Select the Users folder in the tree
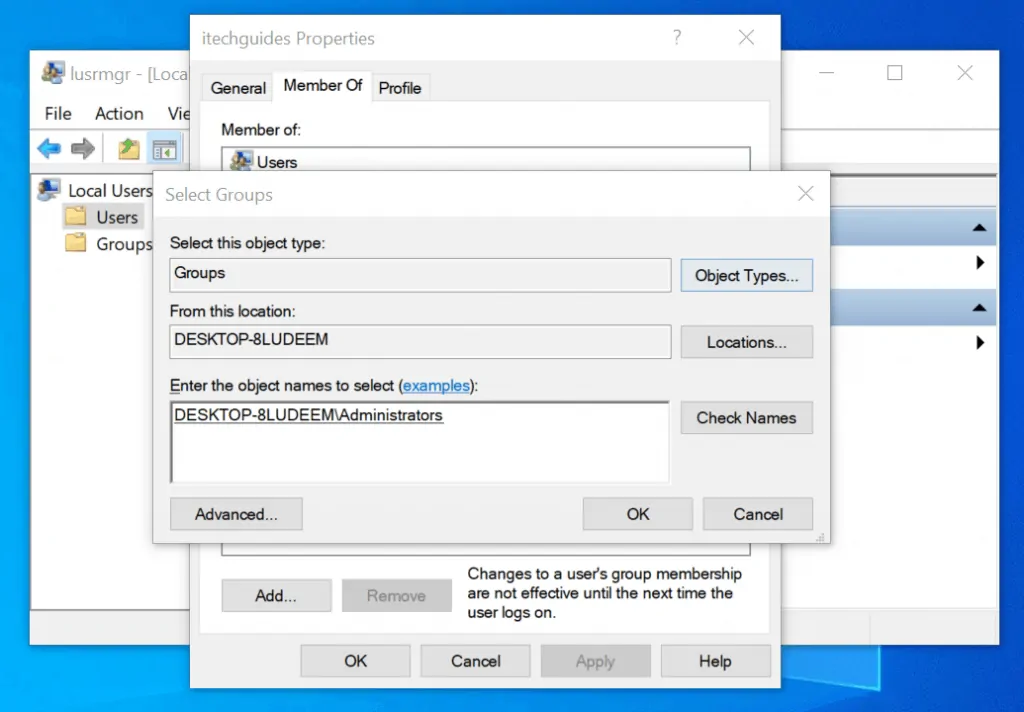The height and width of the screenshot is (712, 1024). tap(116, 217)
